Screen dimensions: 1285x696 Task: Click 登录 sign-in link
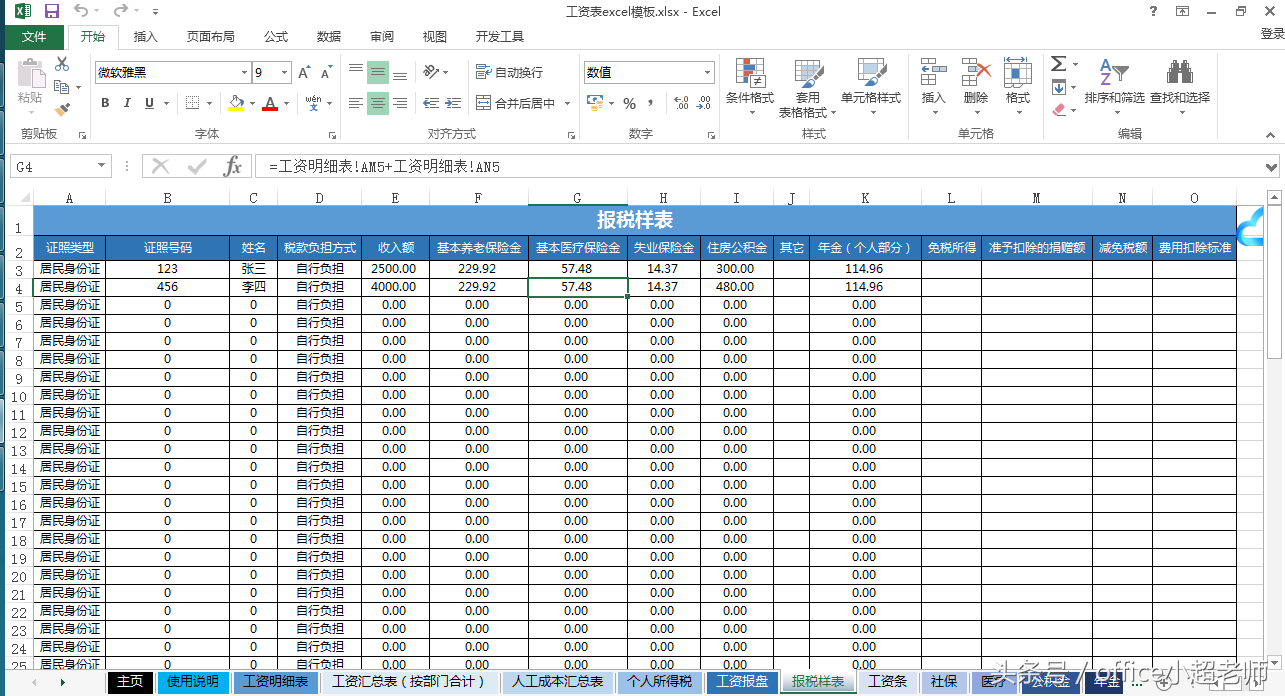(1271, 34)
